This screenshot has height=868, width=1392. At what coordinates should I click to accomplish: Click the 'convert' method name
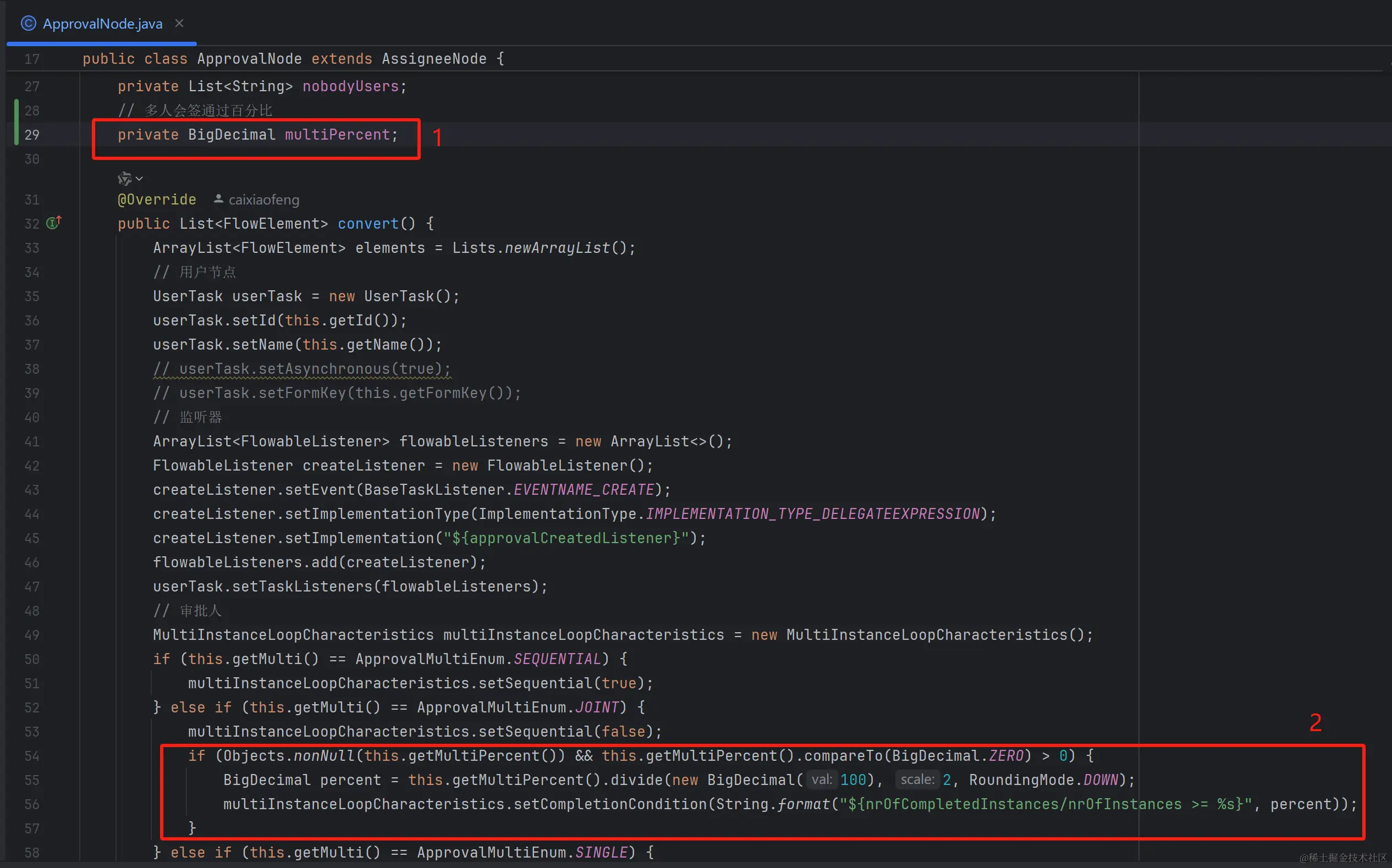368,224
